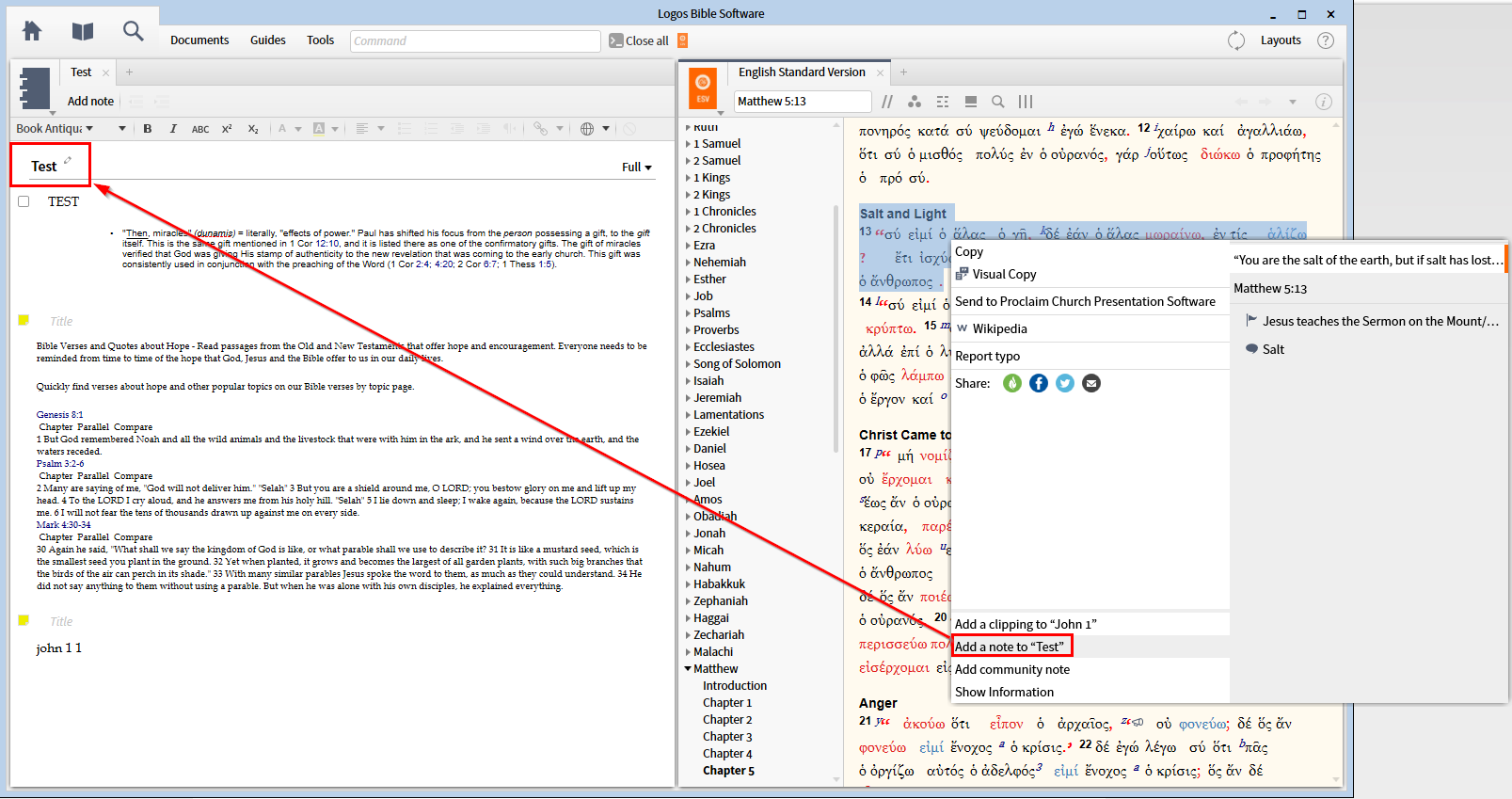Open the Search magnifier in main toolbar
This screenshot has width=1512, height=799.
click(x=134, y=32)
